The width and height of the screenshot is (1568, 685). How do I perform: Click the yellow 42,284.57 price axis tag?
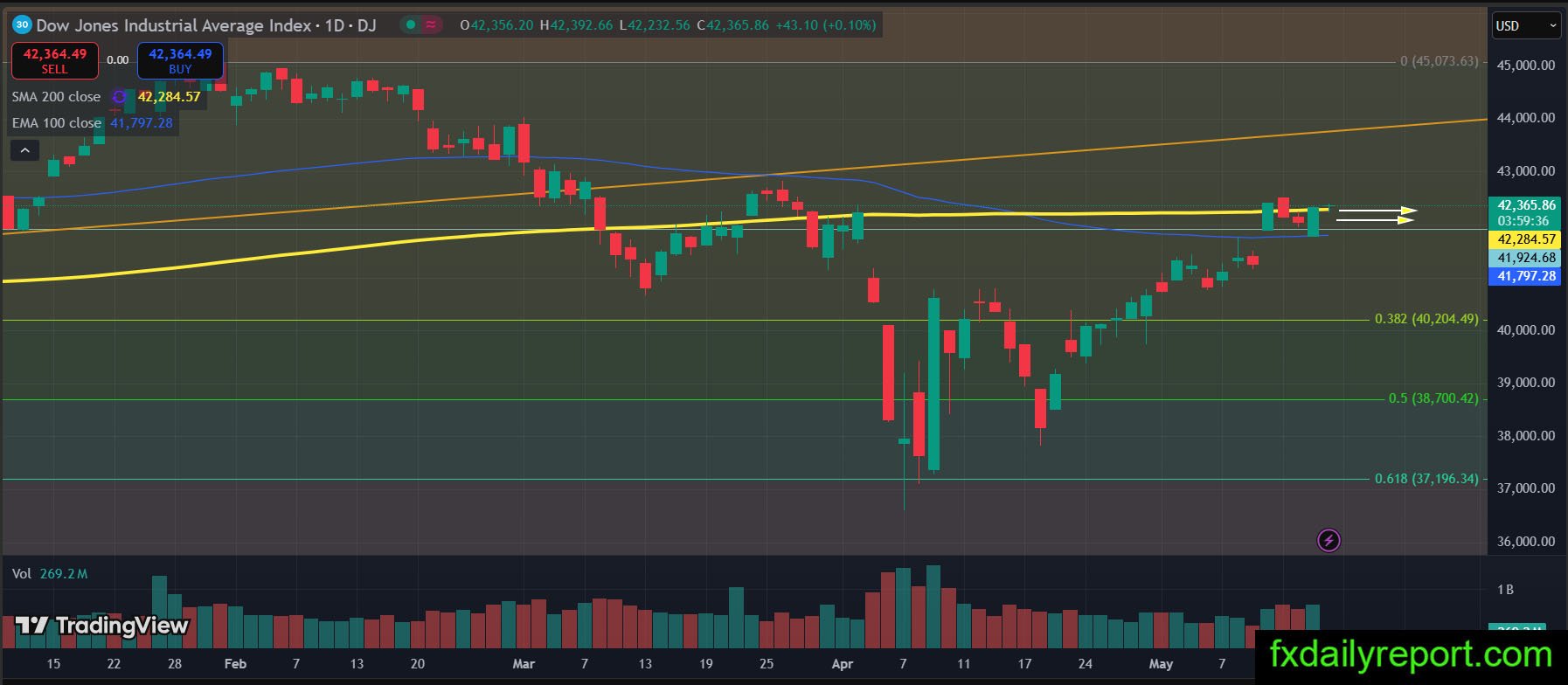(x=1526, y=239)
